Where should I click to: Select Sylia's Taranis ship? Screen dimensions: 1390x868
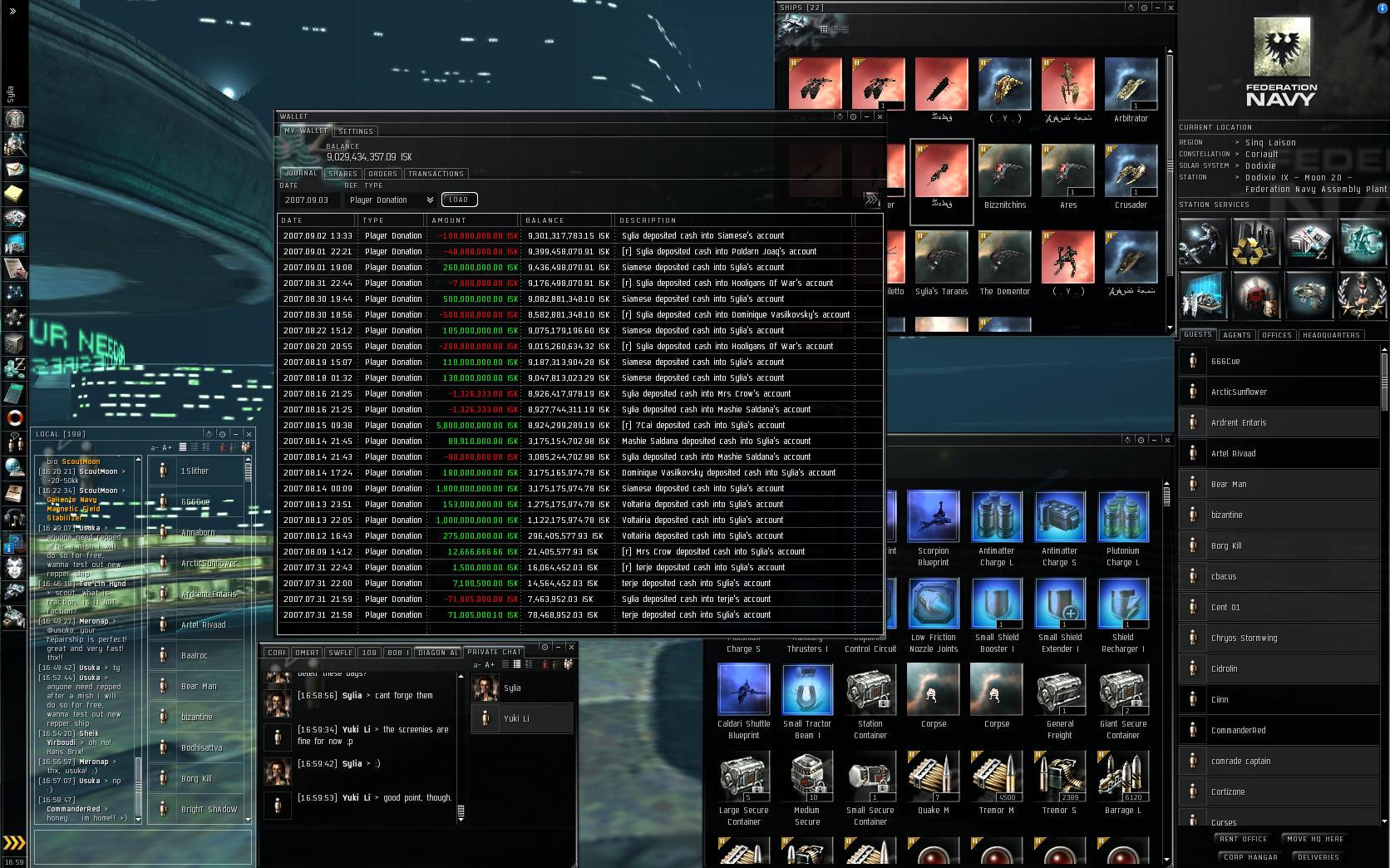[941, 264]
